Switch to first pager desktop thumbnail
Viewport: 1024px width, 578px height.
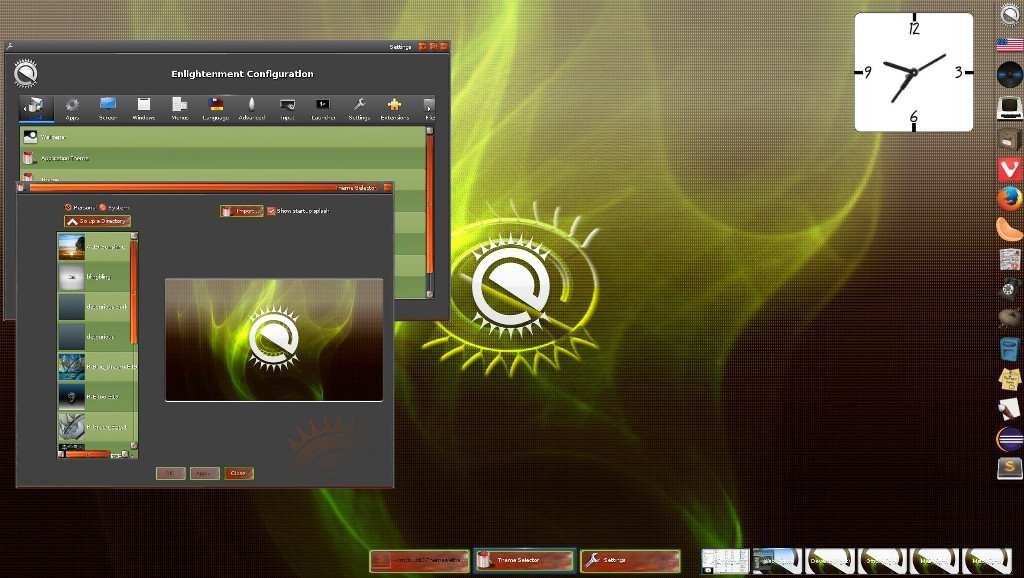pos(725,561)
